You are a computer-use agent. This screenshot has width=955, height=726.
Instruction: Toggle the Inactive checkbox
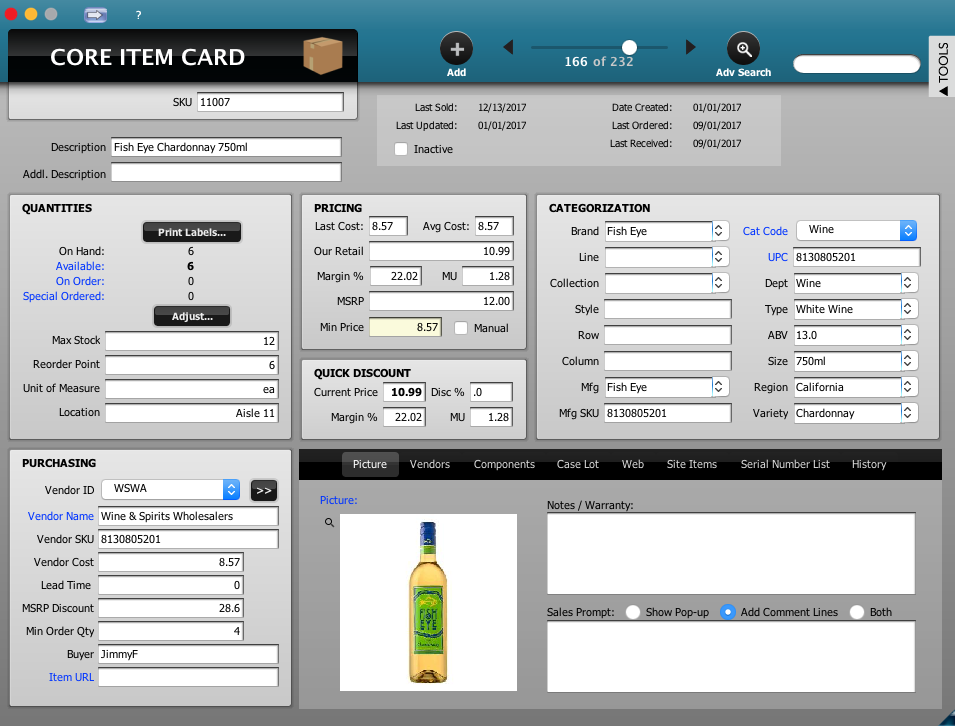(401, 149)
